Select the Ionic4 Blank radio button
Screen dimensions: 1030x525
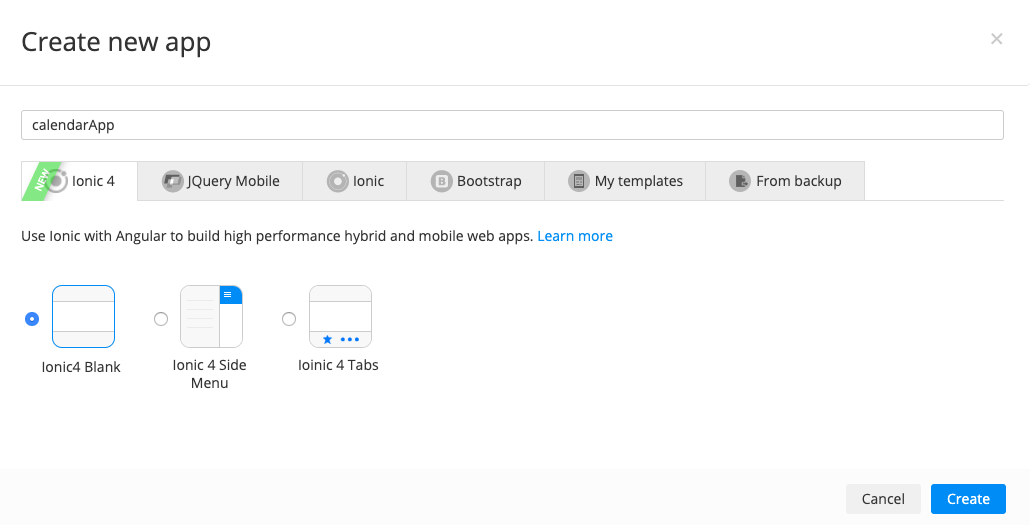[x=32, y=319]
